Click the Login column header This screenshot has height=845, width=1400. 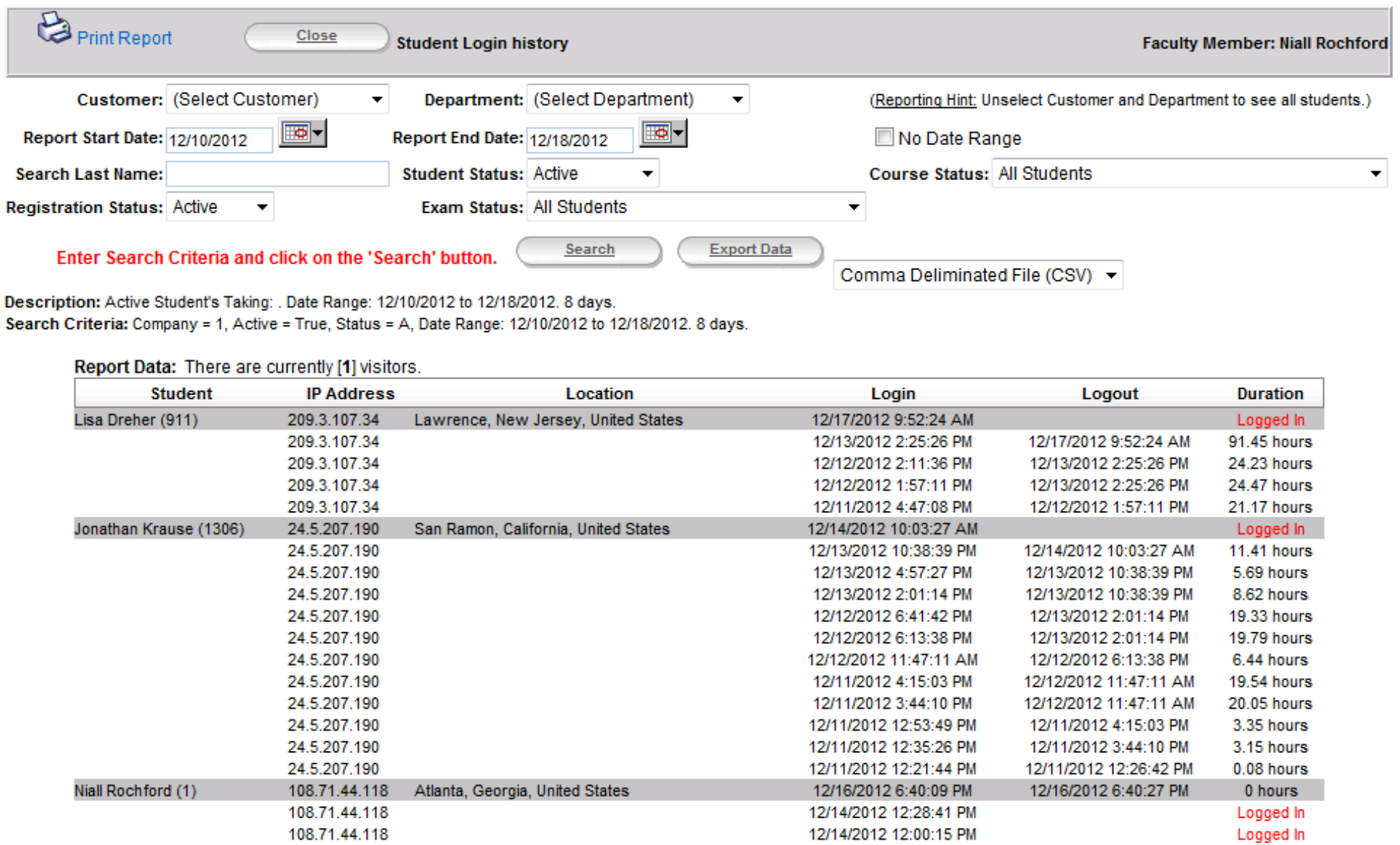click(893, 394)
